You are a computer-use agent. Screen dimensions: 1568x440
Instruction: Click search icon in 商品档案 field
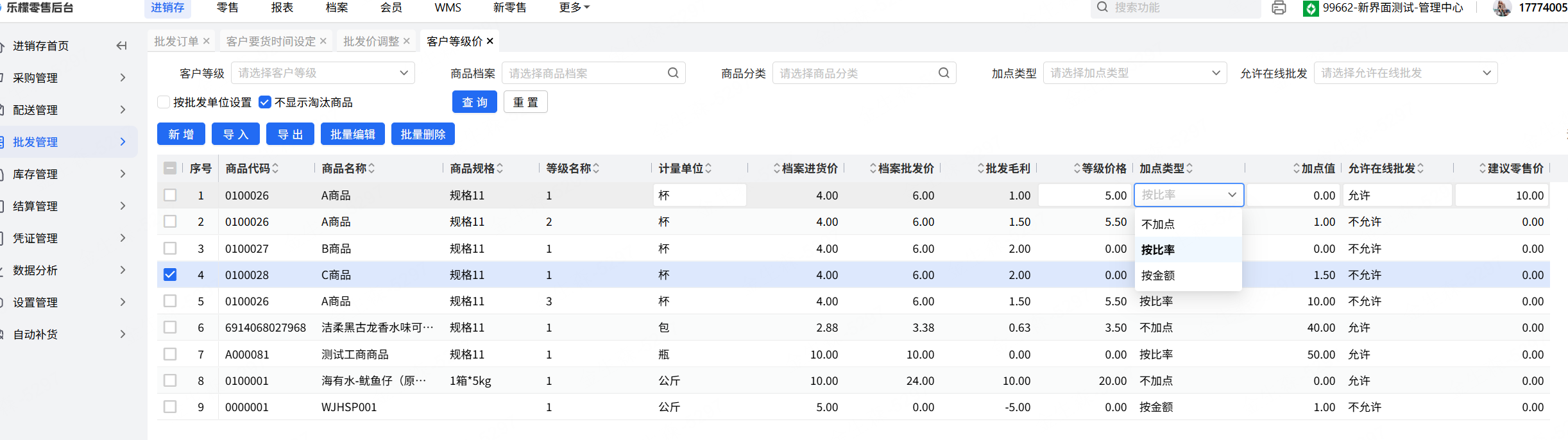click(673, 73)
